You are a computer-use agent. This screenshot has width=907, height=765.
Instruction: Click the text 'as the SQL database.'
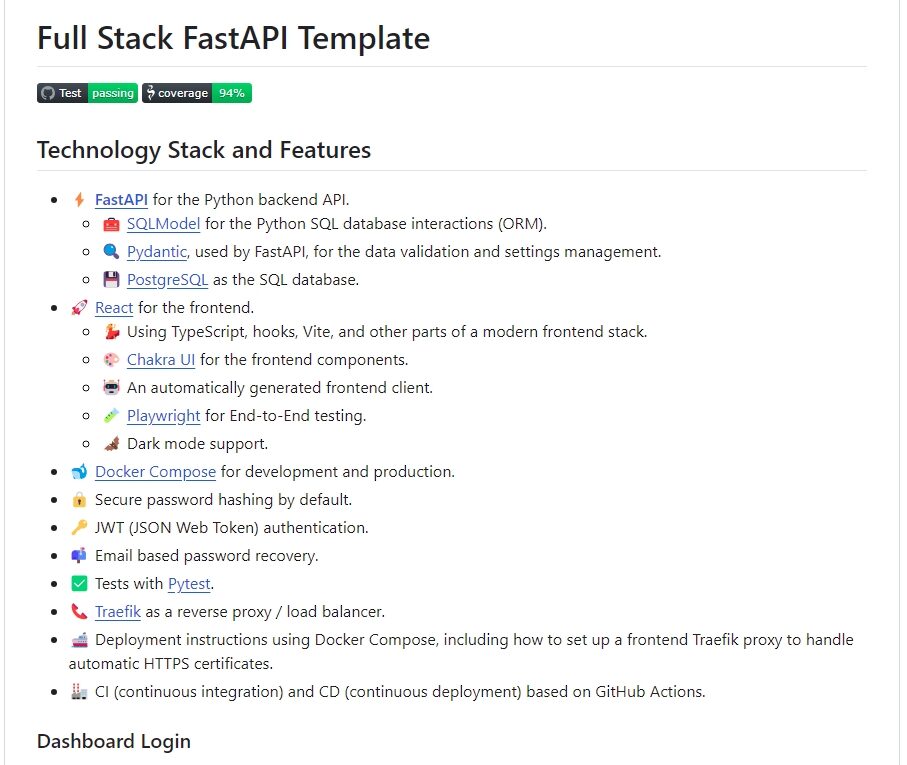(286, 280)
